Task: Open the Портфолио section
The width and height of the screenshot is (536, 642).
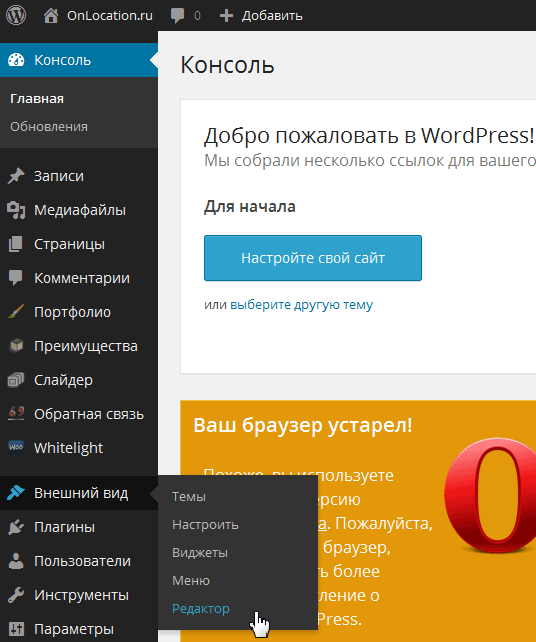Action: tap(79, 312)
